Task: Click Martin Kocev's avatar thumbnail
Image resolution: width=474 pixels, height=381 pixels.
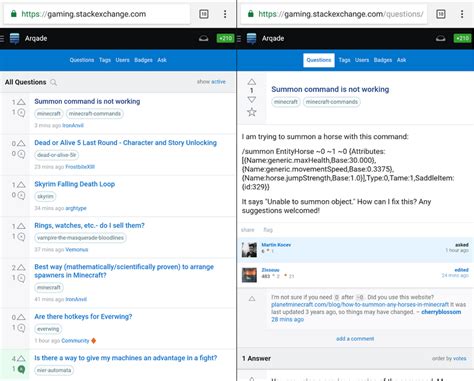Action: [249, 250]
